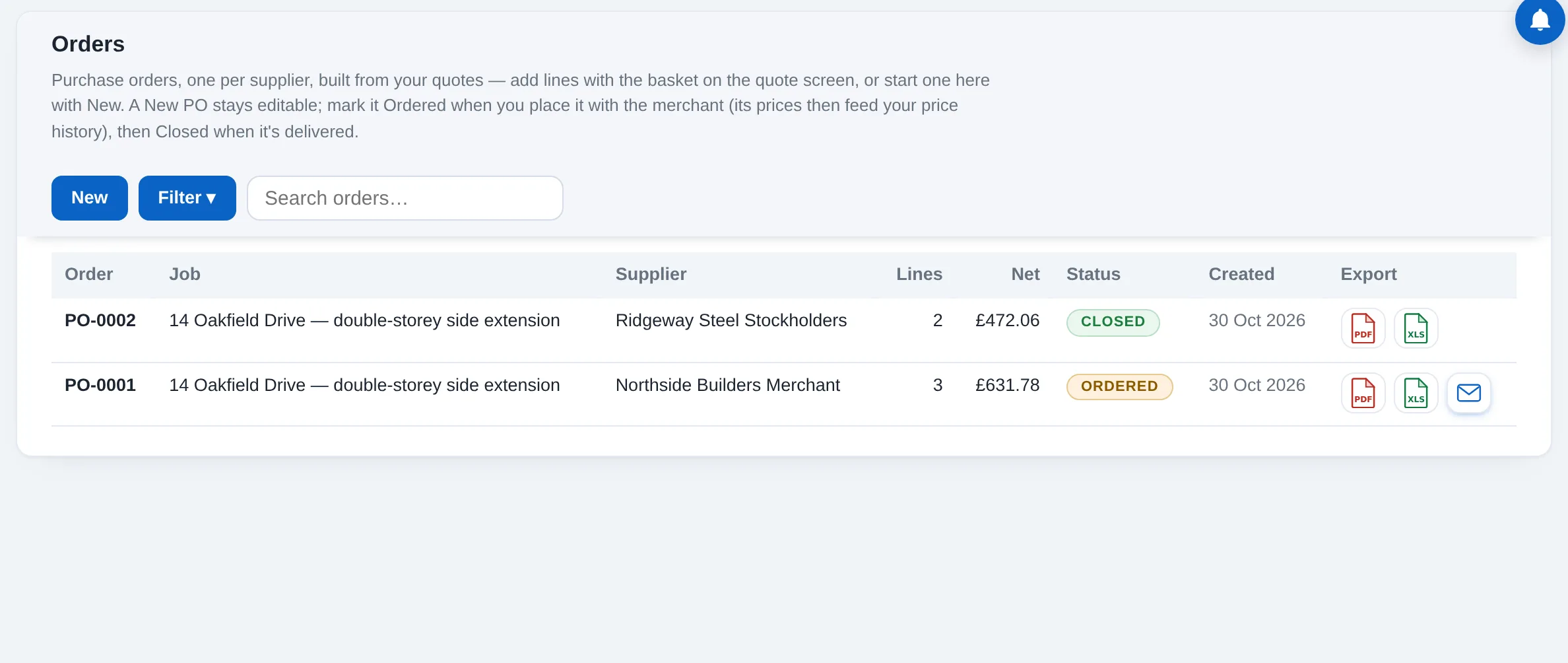Click the £472.06 net amount
The width and height of the screenshot is (1568, 663).
tap(1007, 320)
